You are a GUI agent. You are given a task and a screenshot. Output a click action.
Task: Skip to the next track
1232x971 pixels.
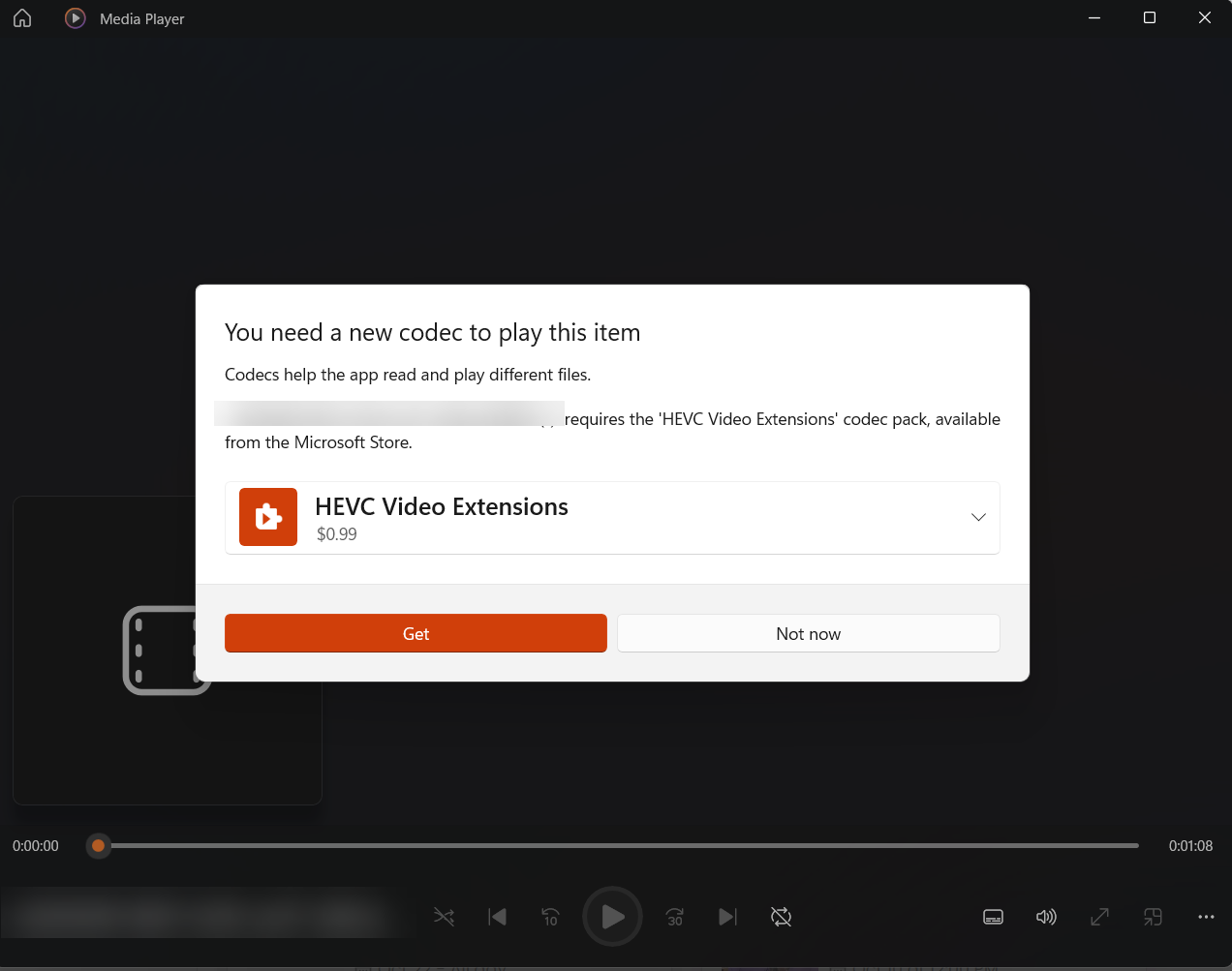point(727,917)
